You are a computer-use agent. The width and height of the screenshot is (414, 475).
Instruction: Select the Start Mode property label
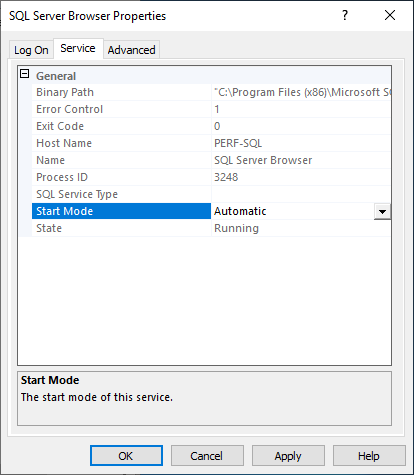pos(65,211)
